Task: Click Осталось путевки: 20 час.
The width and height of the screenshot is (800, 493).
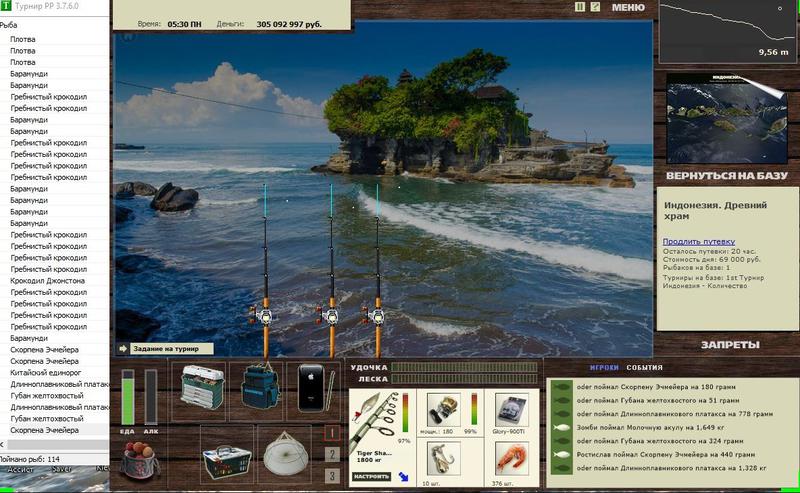Action: [x=709, y=251]
